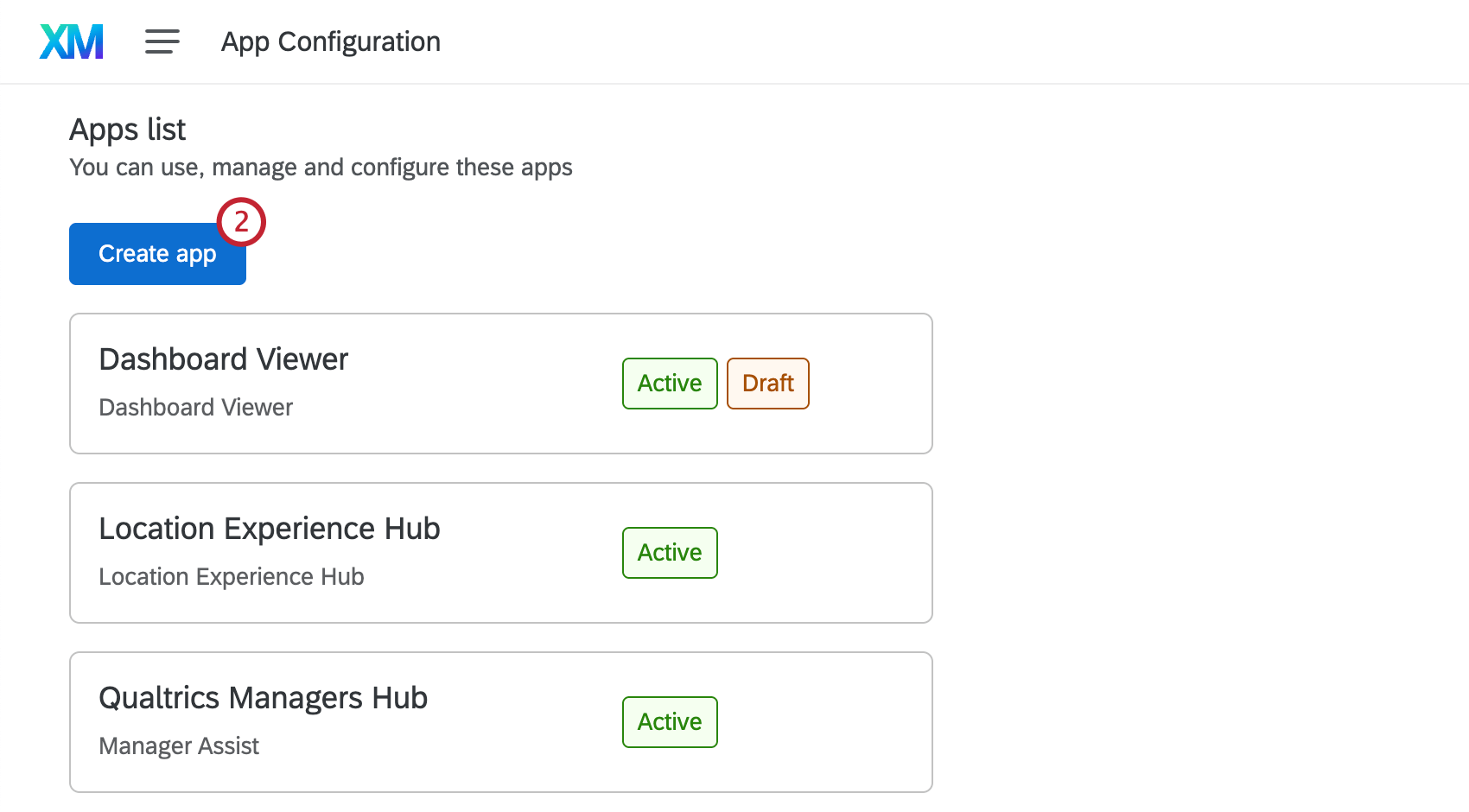Click the Location Experience Hub title link
Image resolution: width=1469 pixels, height=812 pixels.
(x=270, y=528)
